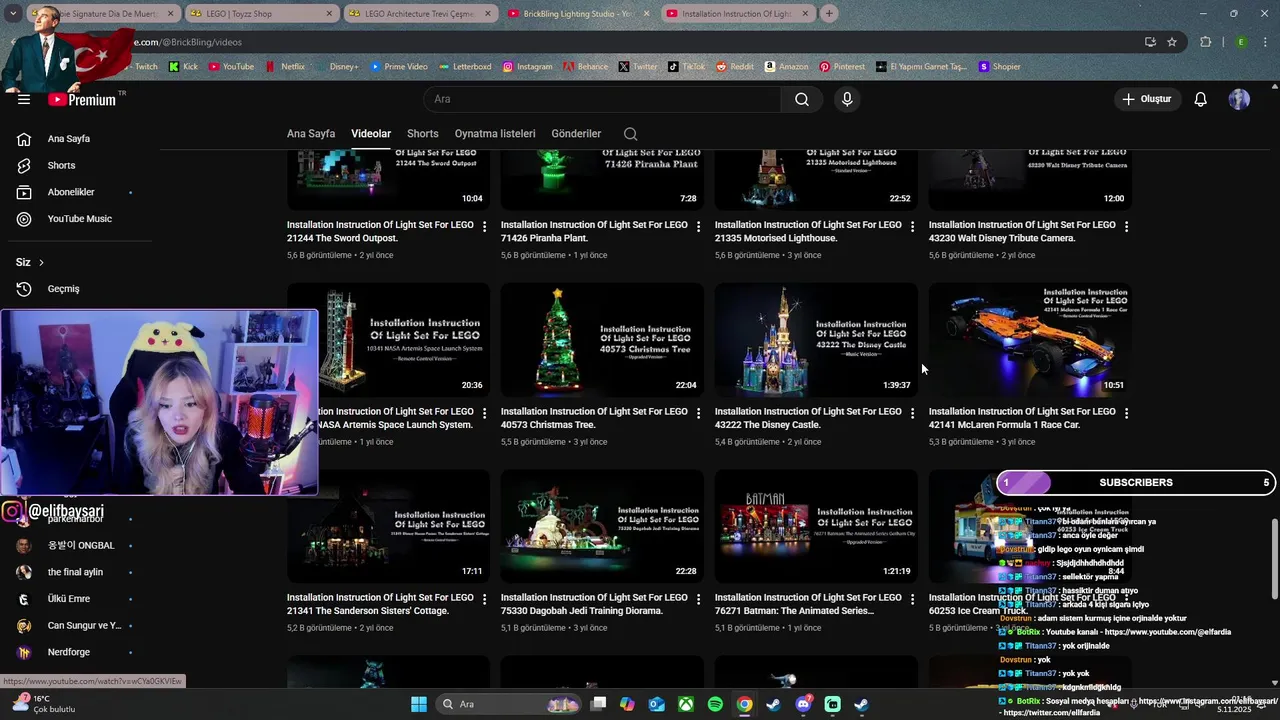Open more options for 43230 Walt Disney Camera video

(x=1126, y=227)
